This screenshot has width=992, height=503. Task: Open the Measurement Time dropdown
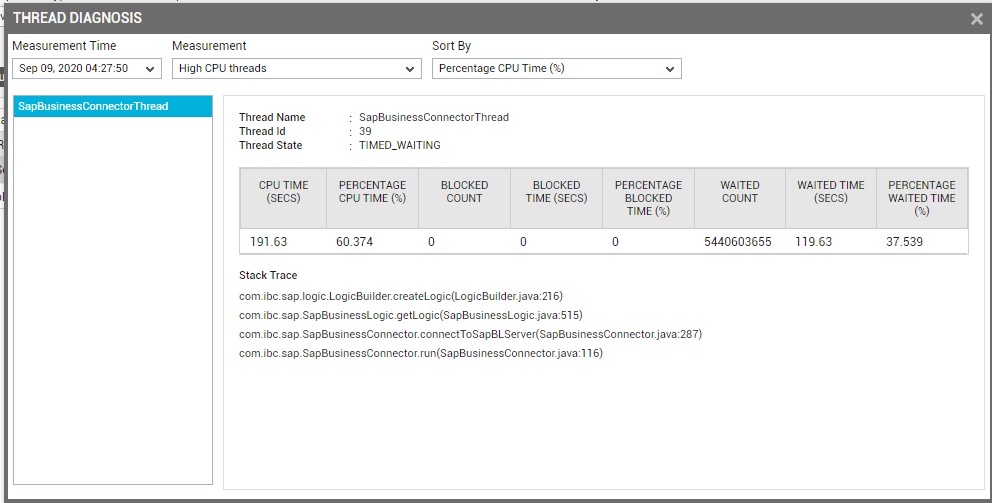pos(87,68)
